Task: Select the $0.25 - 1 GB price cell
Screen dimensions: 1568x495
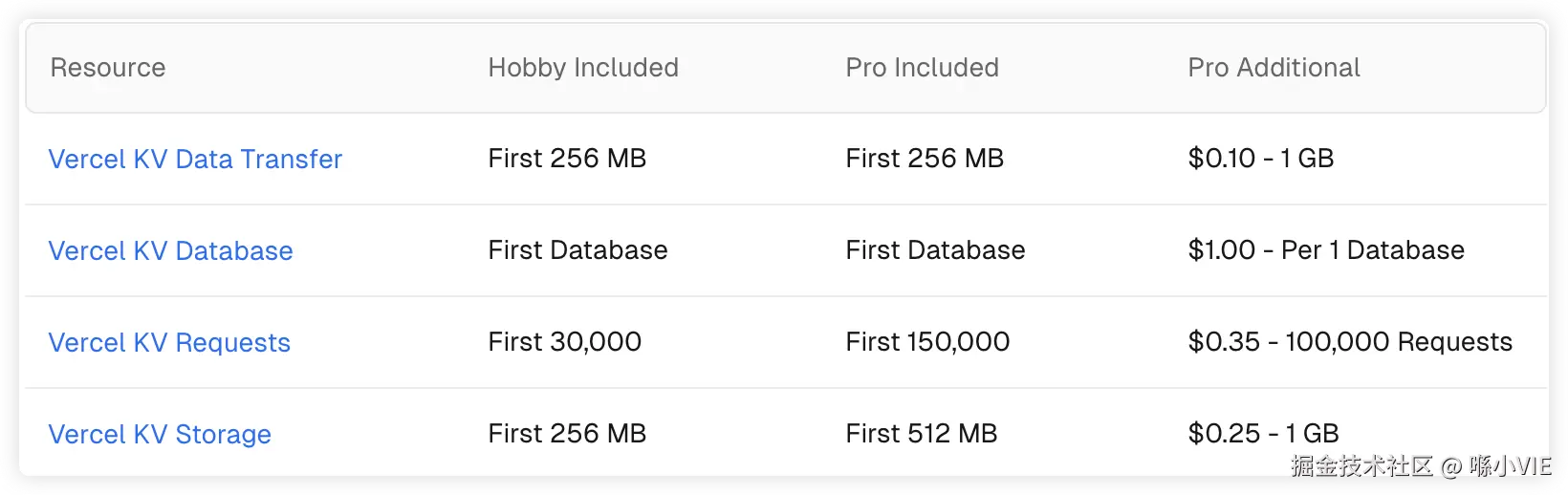Action: click(1262, 434)
